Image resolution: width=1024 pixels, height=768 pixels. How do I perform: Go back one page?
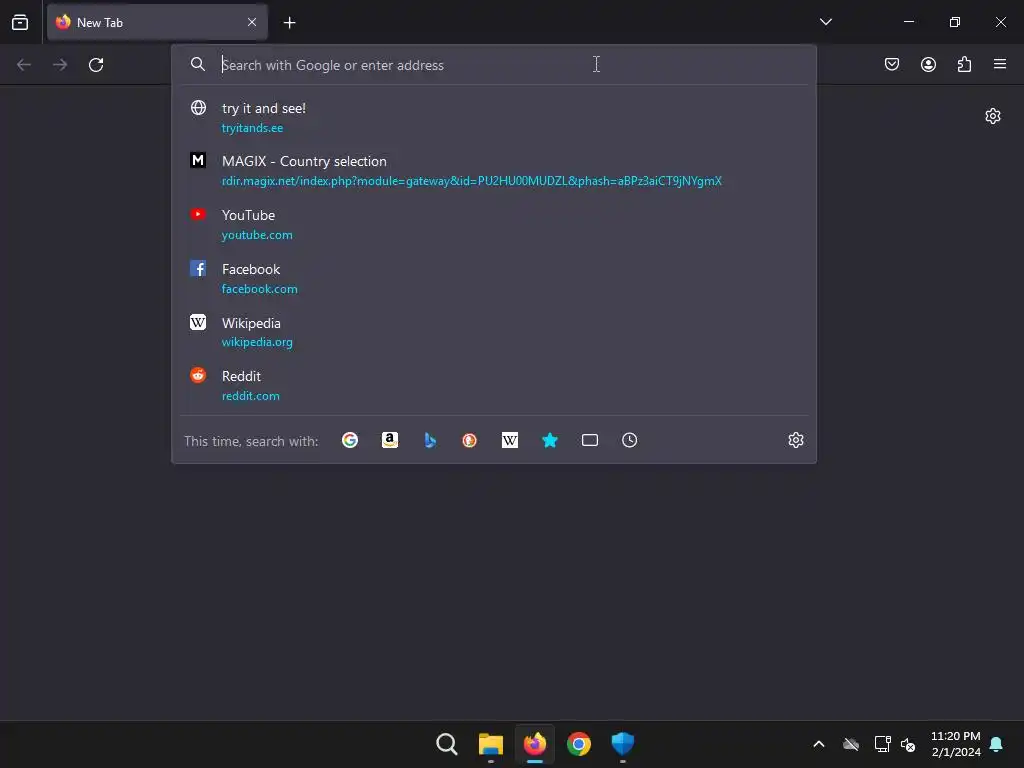(24, 65)
